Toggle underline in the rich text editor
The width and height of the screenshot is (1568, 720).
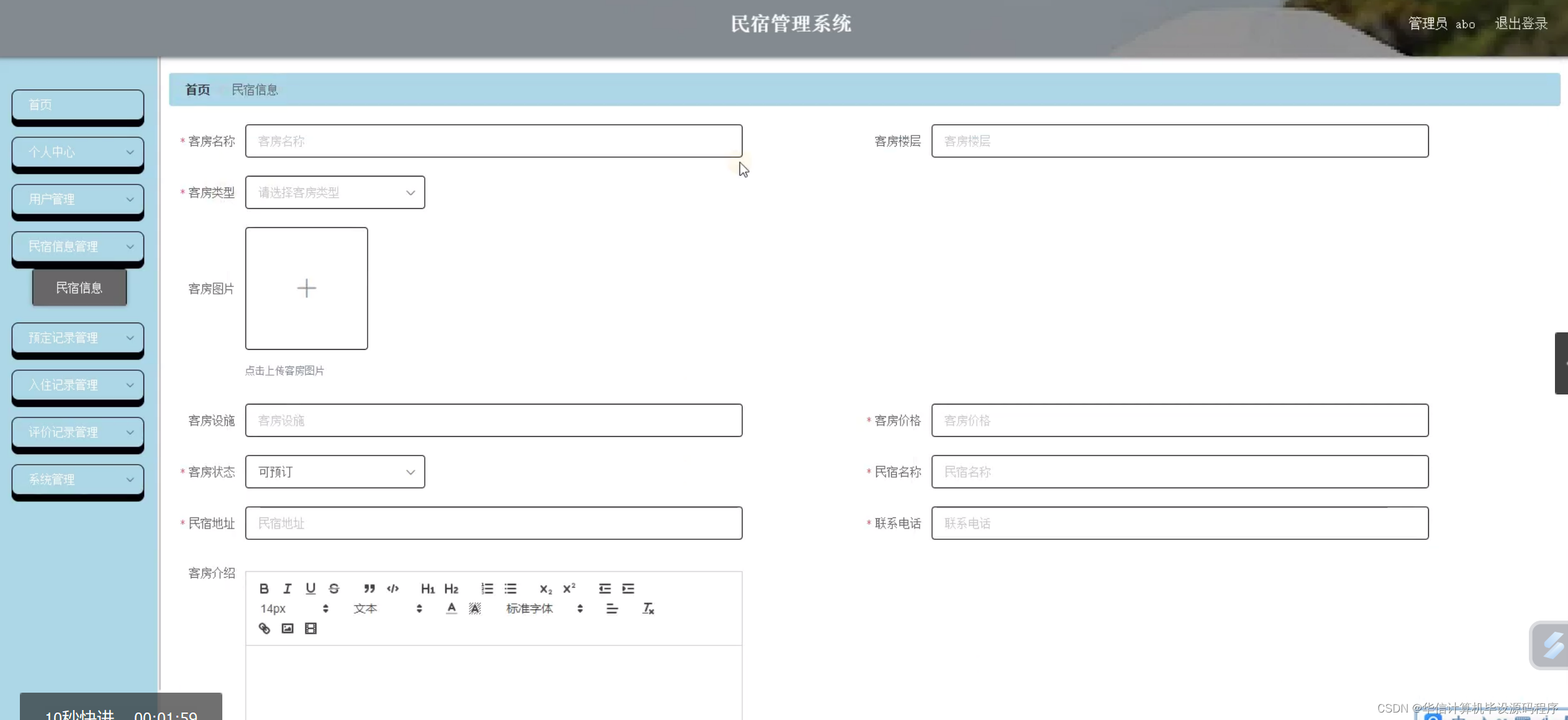point(310,588)
